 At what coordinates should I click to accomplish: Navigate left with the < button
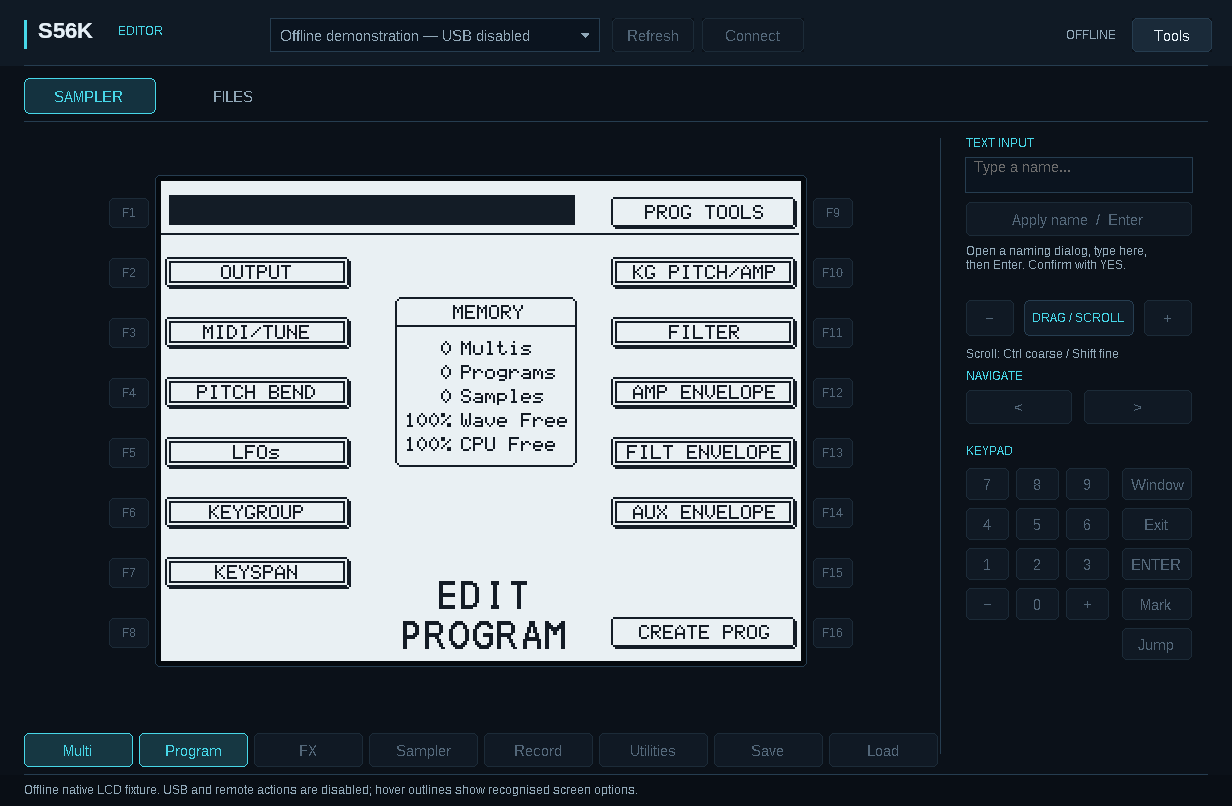1019,407
